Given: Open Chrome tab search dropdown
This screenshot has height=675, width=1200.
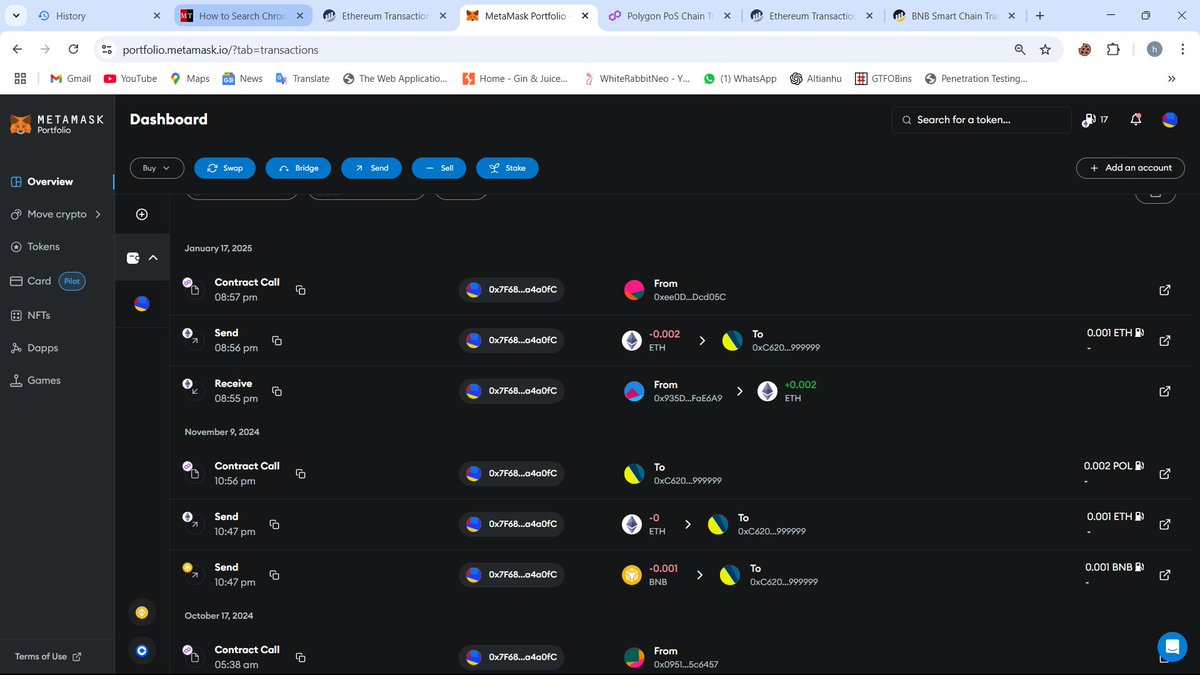Looking at the screenshot, I should click(15, 16).
